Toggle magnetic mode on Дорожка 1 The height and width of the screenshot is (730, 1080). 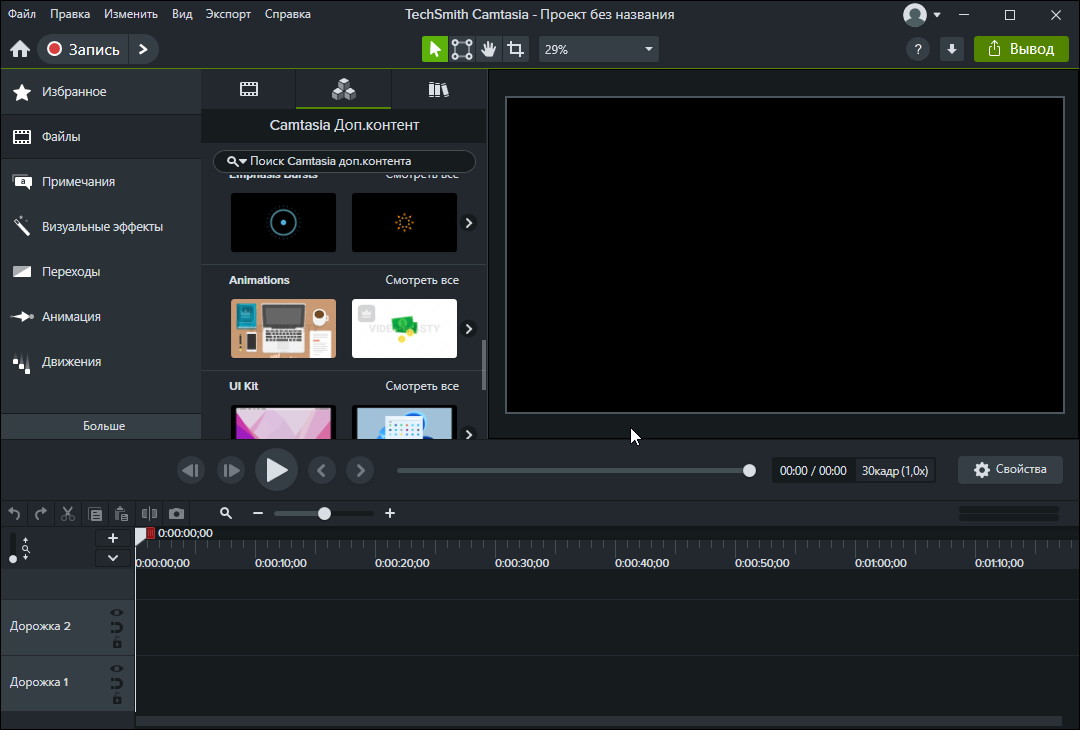click(x=116, y=684)
